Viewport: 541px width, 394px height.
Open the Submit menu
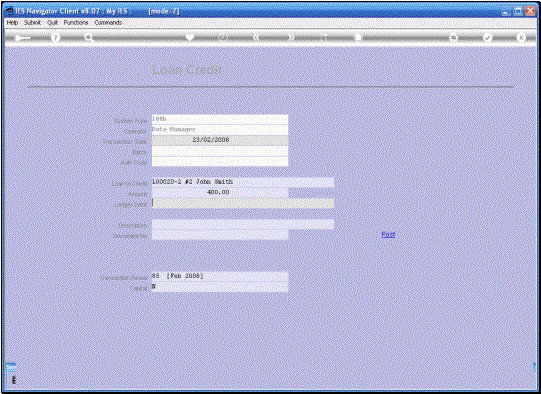click(32, 22)
